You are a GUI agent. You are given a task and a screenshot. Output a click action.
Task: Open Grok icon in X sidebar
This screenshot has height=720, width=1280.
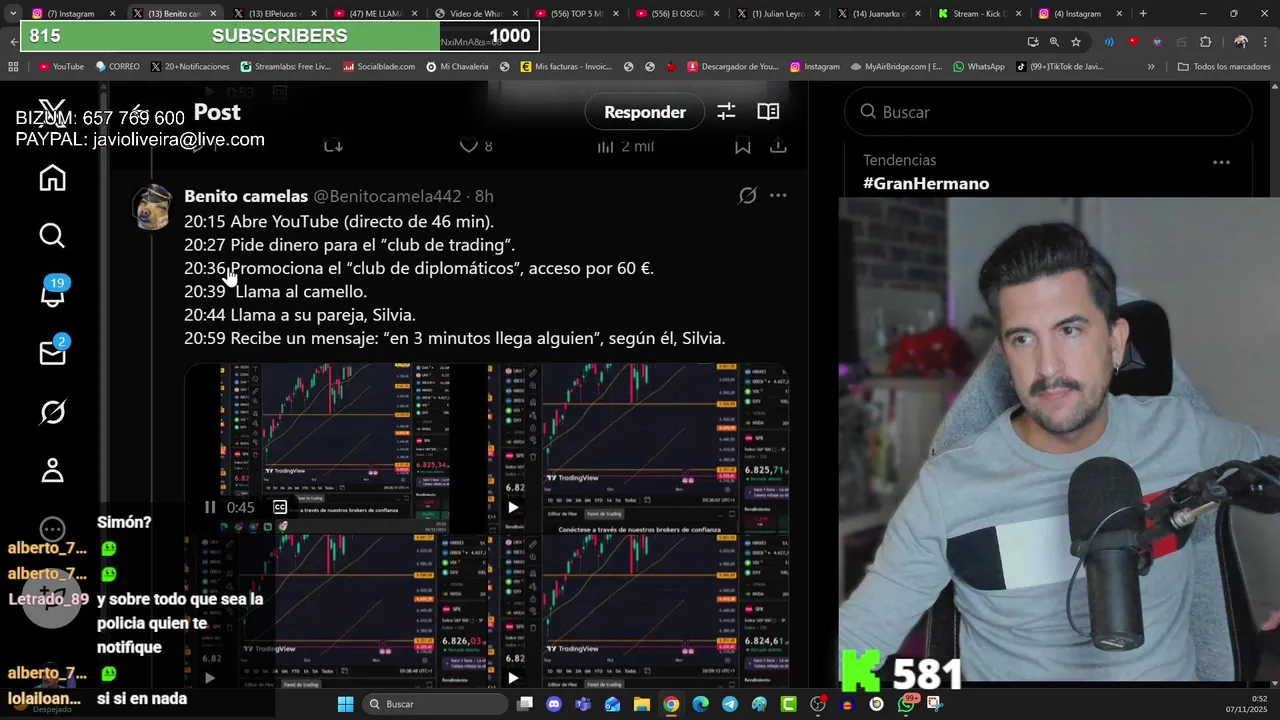pyautogui.click(x=52, y=411)
